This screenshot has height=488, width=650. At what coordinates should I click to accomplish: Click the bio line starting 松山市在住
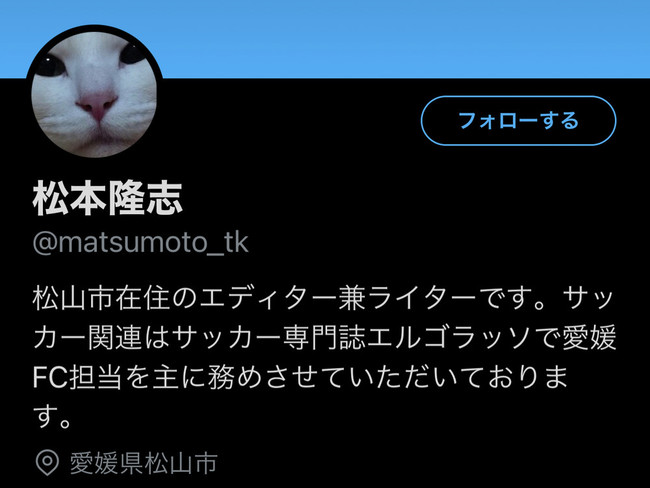[x=323, y=298]
